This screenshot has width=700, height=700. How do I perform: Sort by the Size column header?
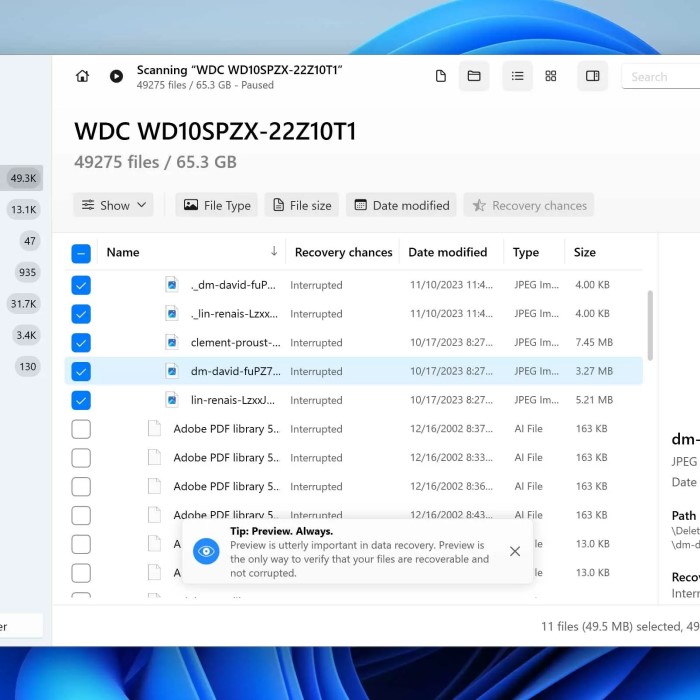[x=584, y=252]
